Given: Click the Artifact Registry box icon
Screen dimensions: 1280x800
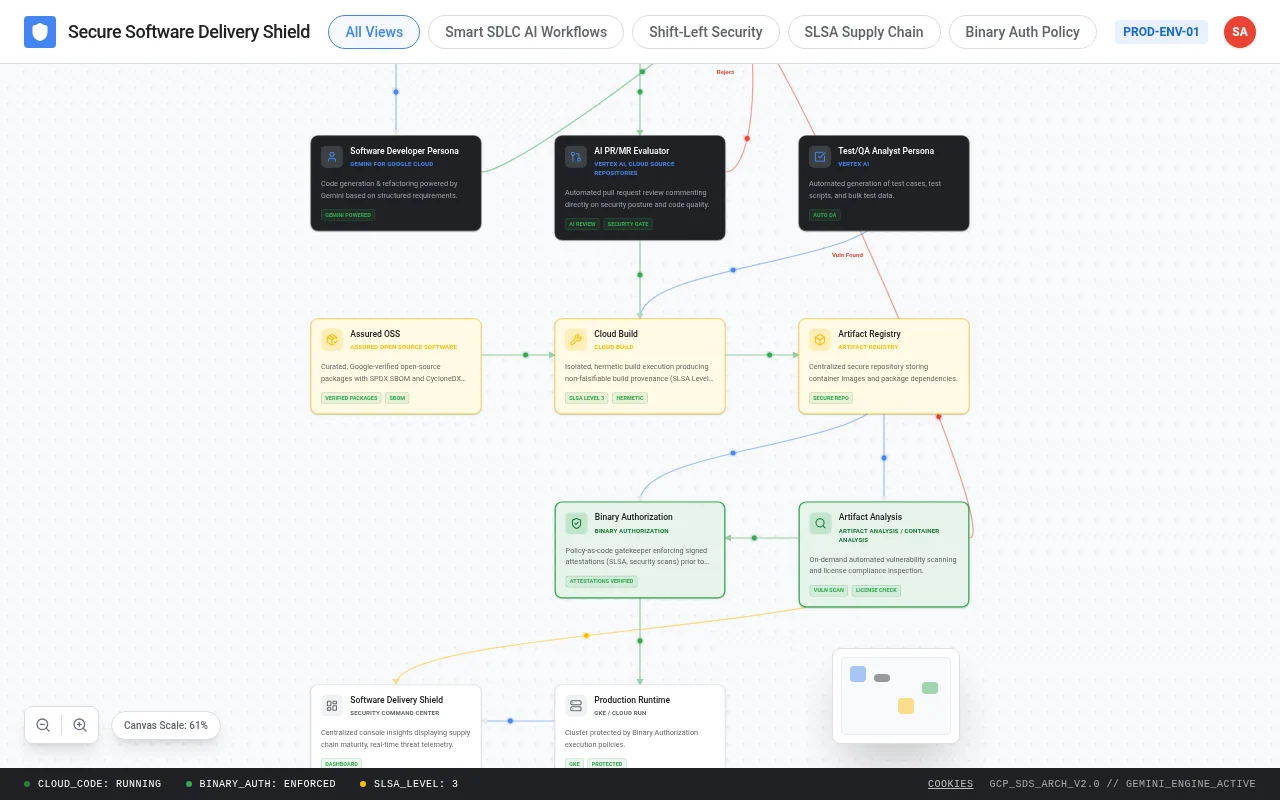Looking at the screenshot, I should (820, 340).
